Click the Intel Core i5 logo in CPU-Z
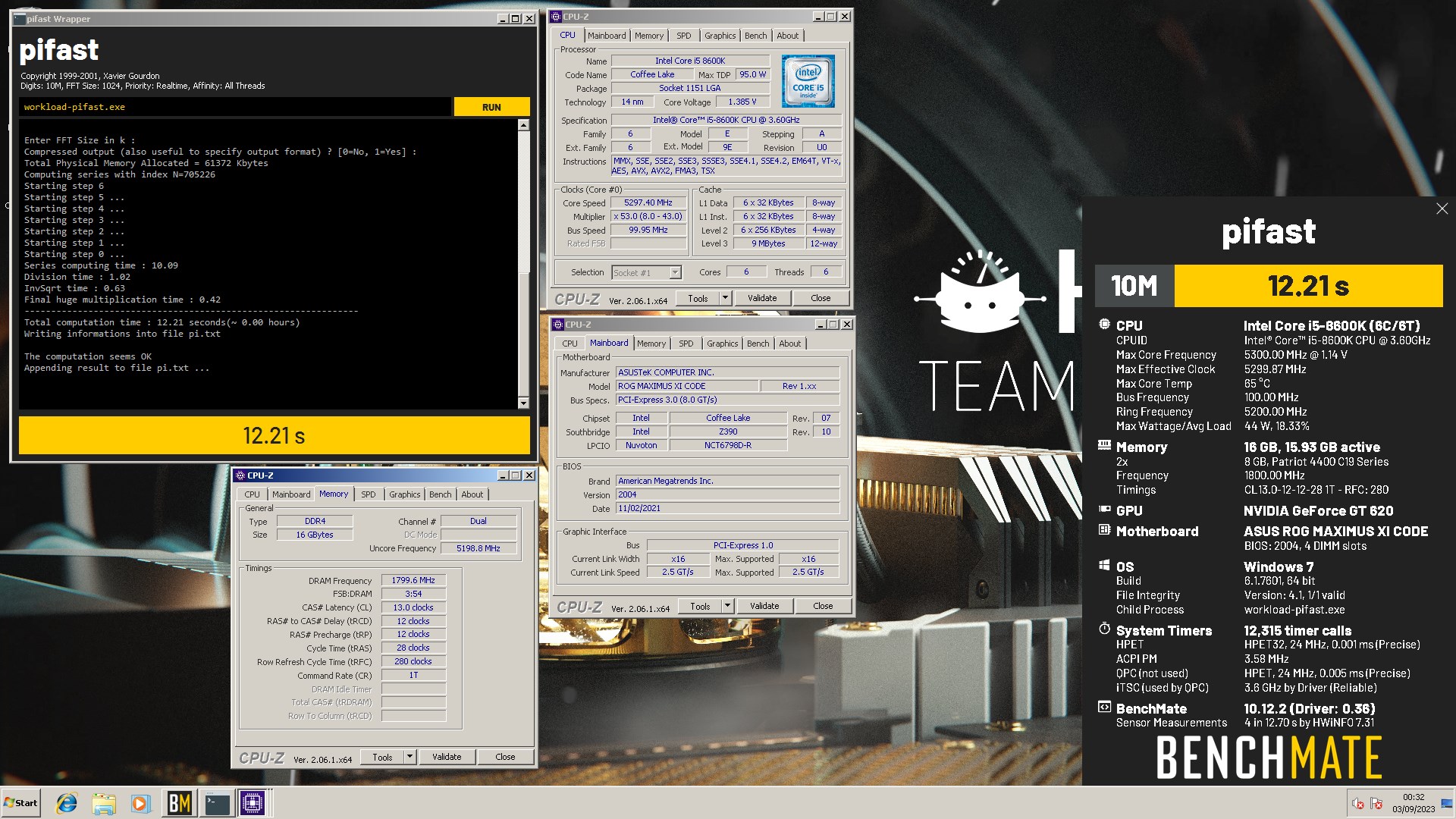The image size is (1456, 819). 808,81
